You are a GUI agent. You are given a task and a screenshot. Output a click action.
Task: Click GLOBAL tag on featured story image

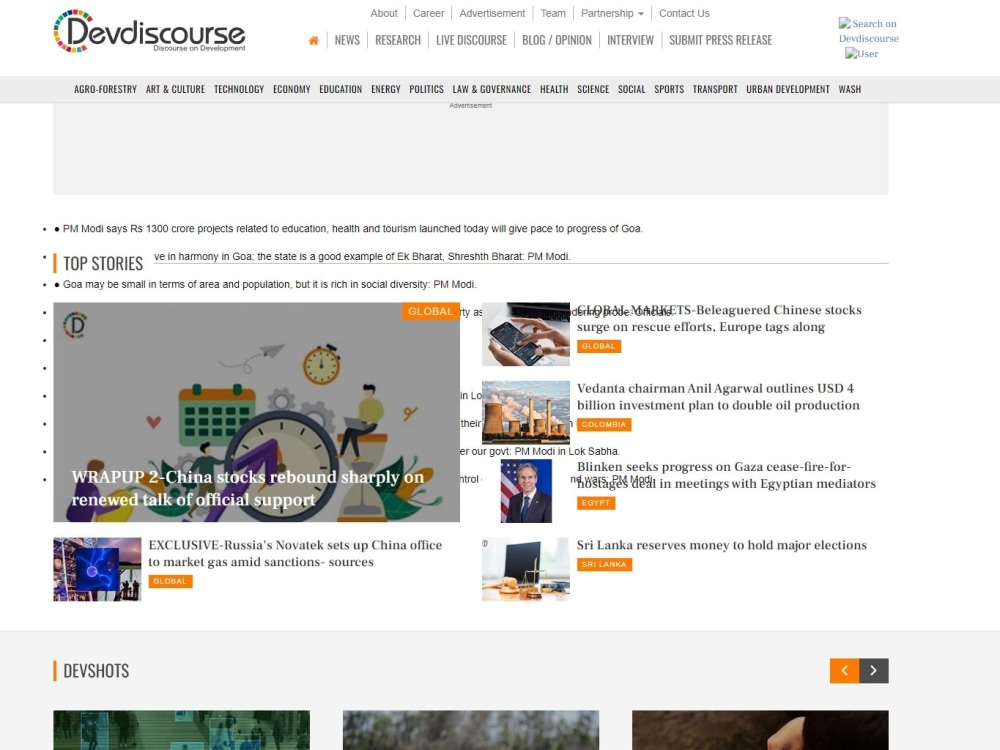point(430,311)
